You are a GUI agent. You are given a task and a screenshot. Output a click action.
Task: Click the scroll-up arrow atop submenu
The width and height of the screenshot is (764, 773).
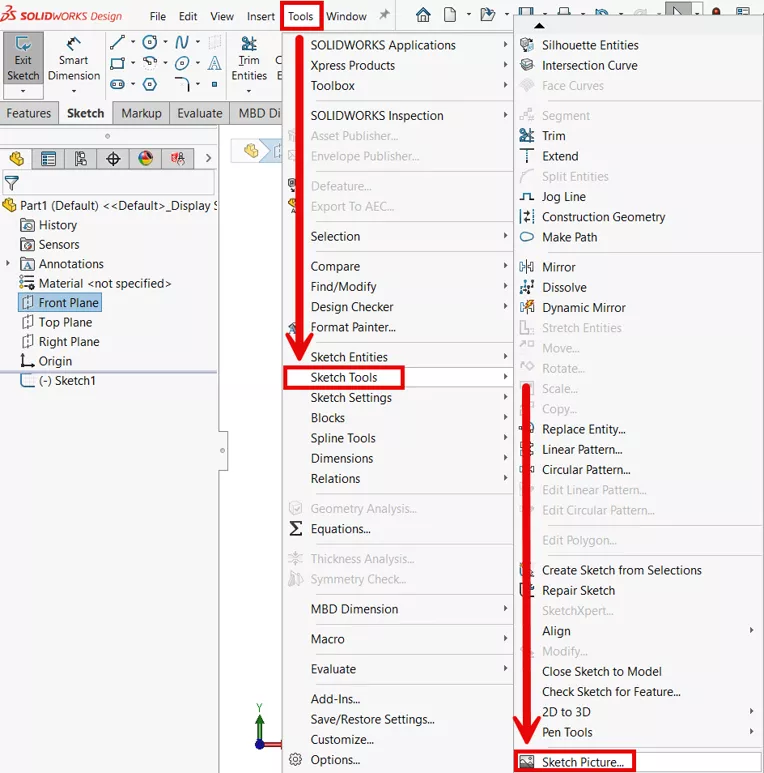tap(539, 25)
